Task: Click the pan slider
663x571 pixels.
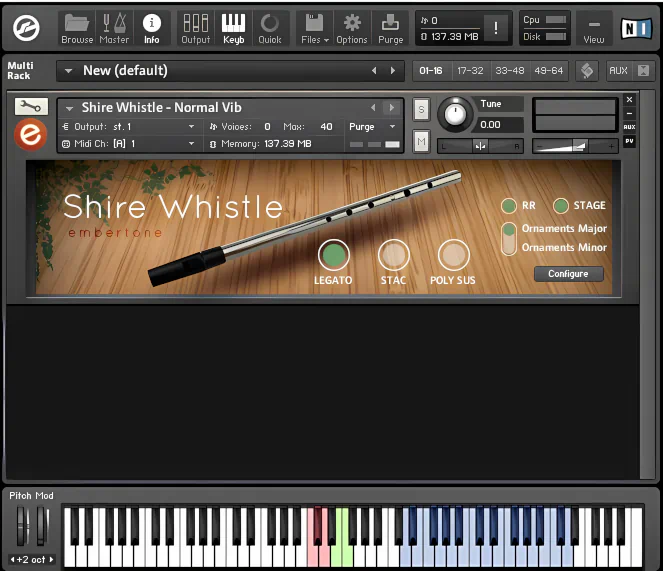Action: (x=480, y=146)
